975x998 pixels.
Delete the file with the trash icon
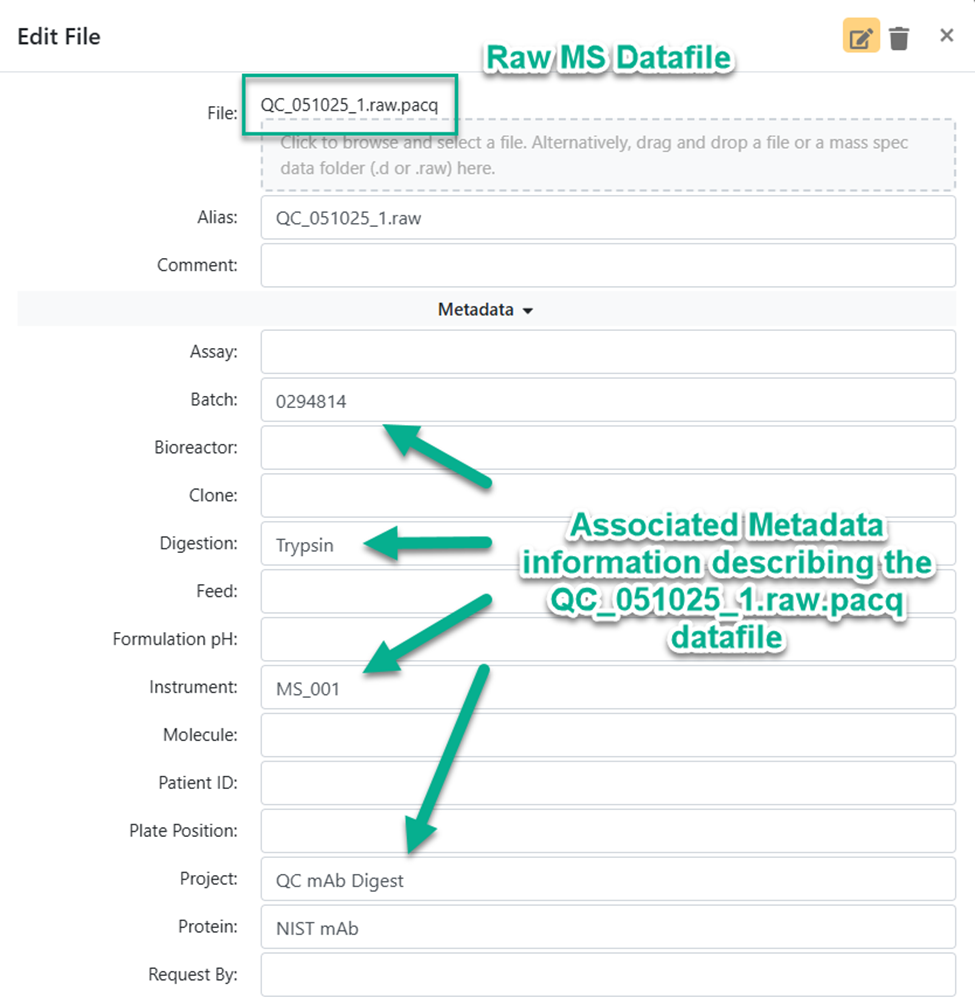pos(899,38)
